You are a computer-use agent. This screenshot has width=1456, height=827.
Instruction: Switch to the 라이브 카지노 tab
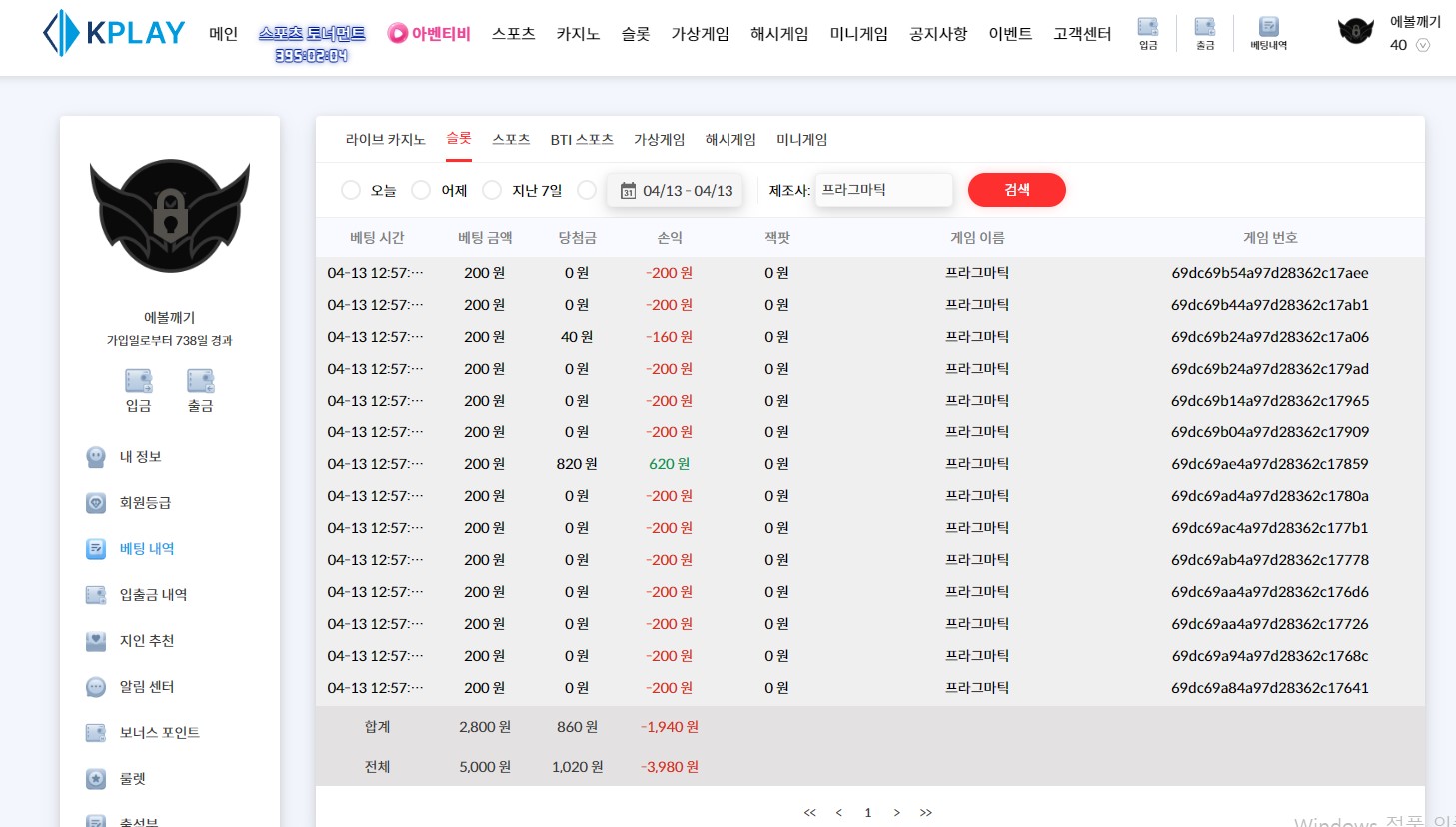point(385,140)
